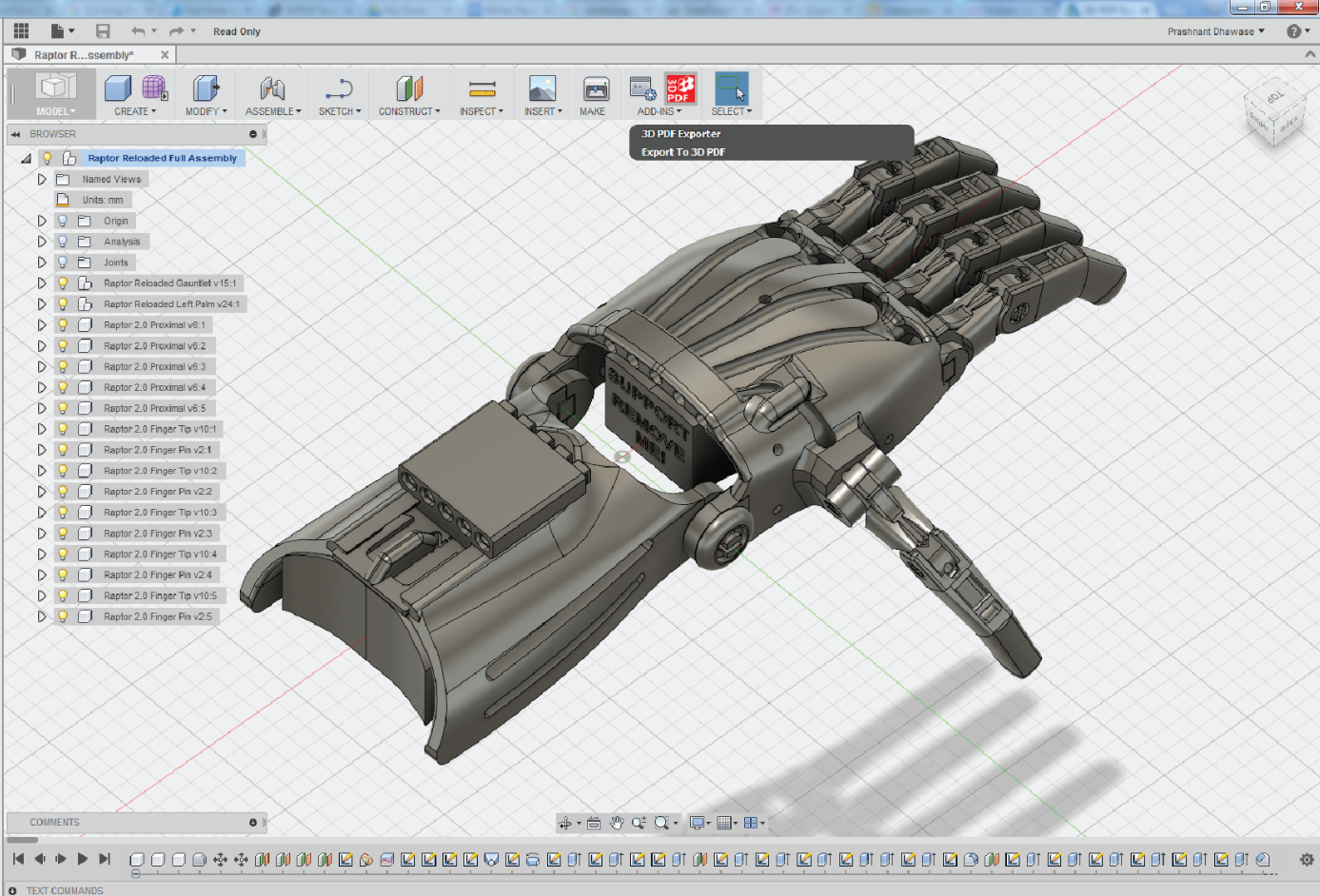This screenshot has height=896, width=1320.
Task: Expand Raptor 2.0 Proximal v6:3 node
Action: (42, 366)
